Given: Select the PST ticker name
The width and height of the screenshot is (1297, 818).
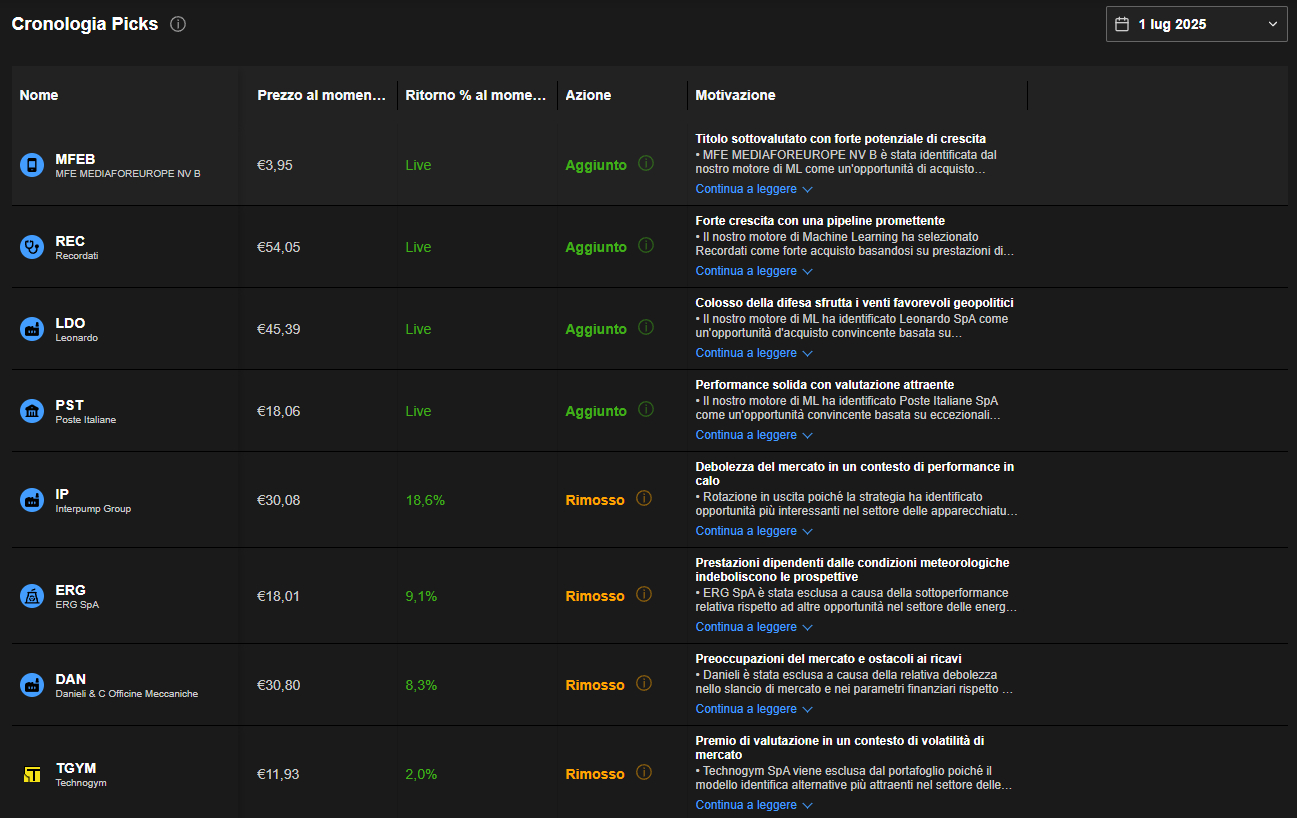Looking at the screenshot, I should [70, 405].
